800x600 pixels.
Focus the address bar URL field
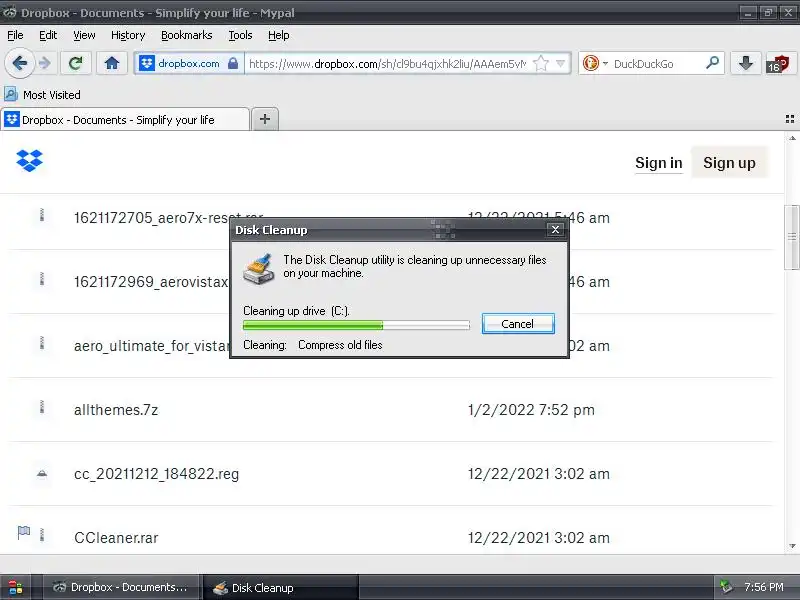[388, 64]
